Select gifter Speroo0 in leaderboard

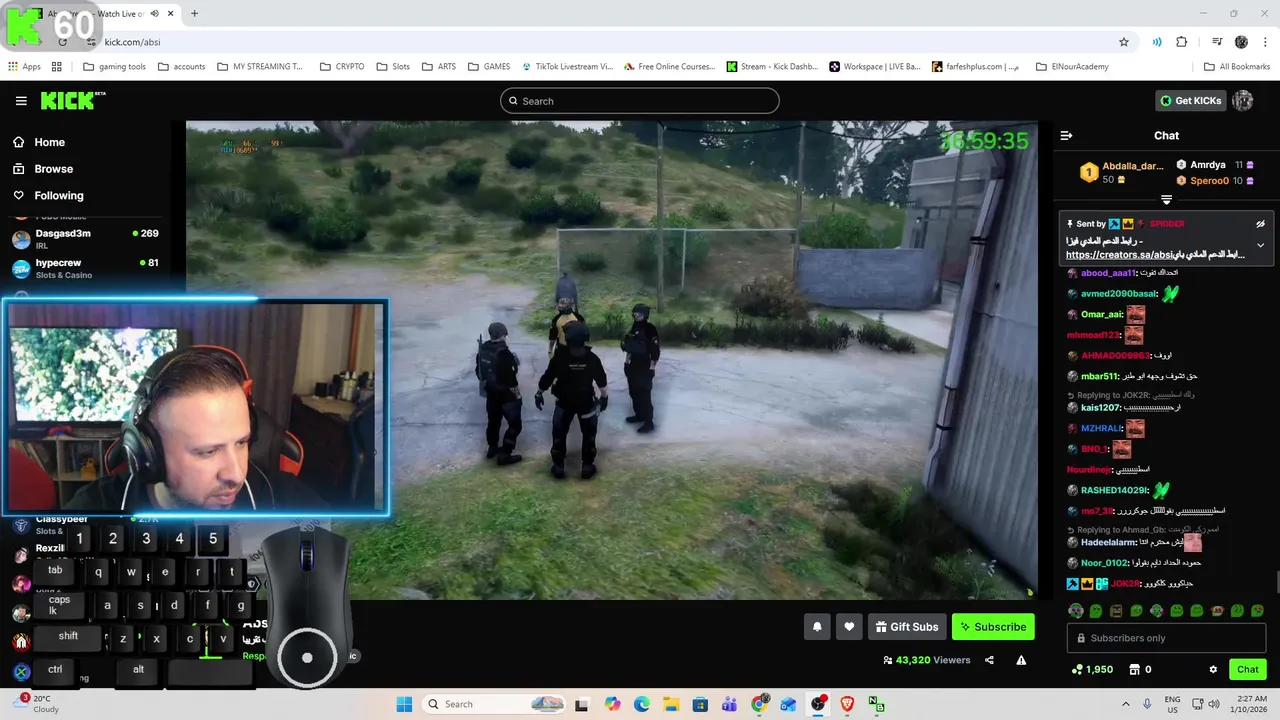pyautogui.click(x=1209, y=181)
